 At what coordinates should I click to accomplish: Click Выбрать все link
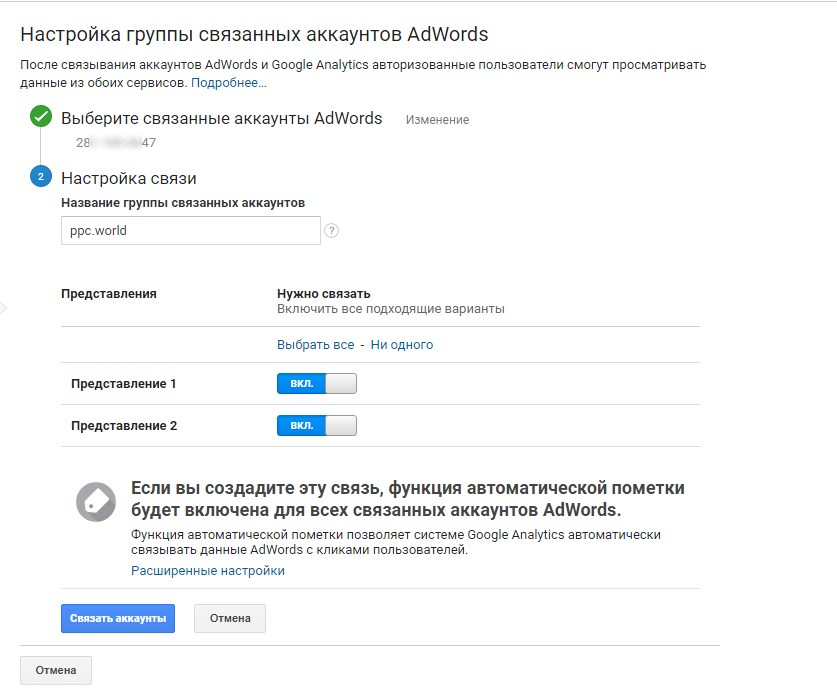[315, 345]
